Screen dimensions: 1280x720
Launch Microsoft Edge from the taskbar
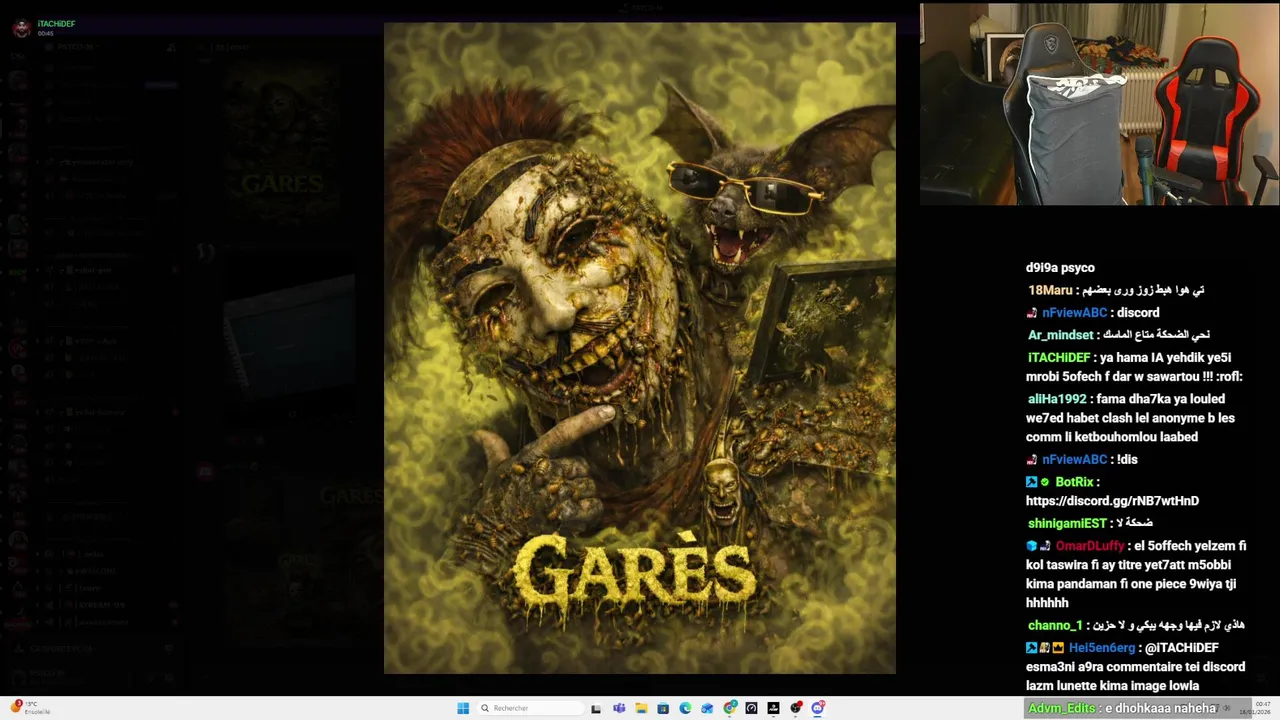click(685, 708)
